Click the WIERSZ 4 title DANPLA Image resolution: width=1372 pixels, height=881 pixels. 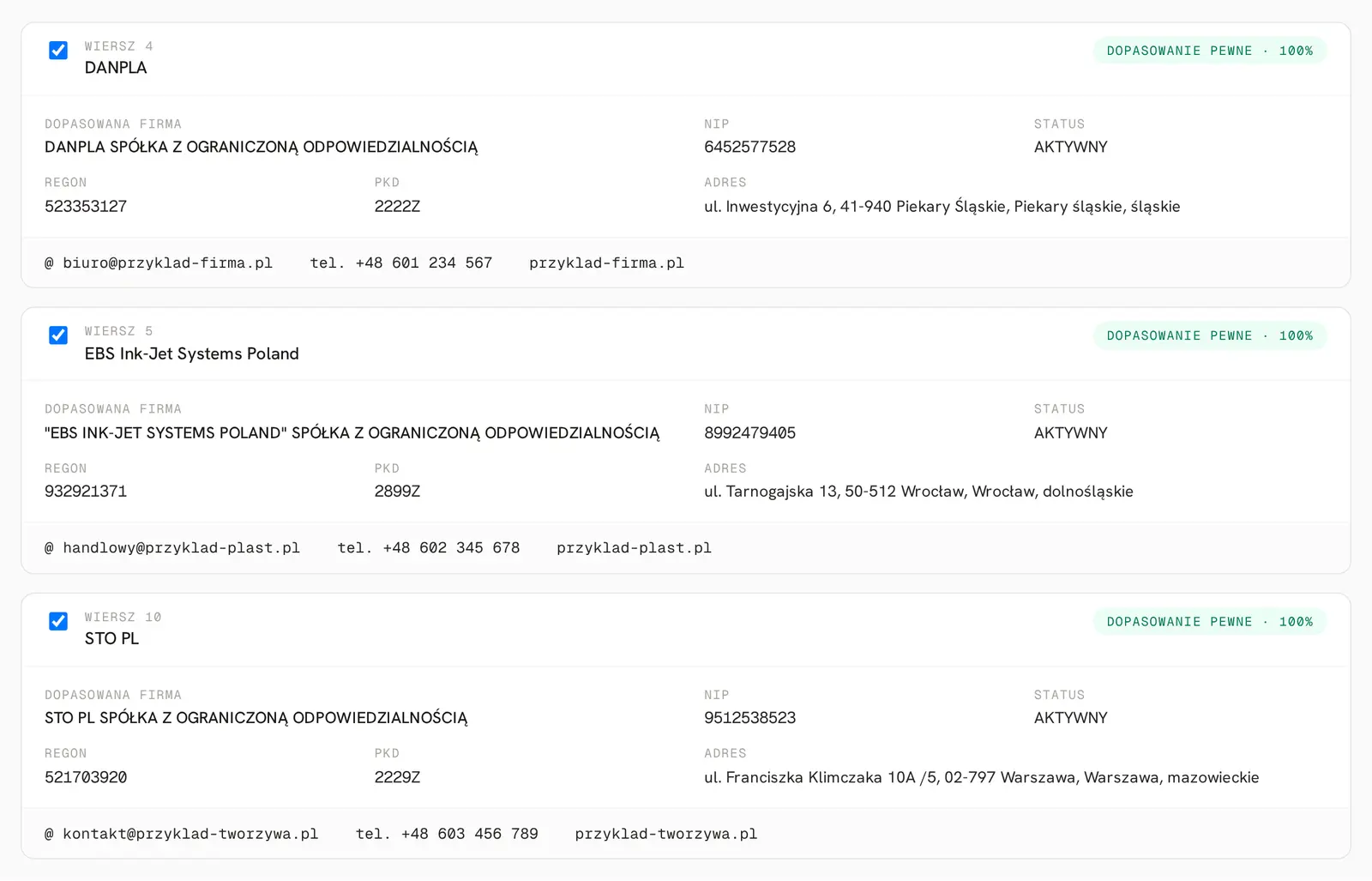pos(116,68)
